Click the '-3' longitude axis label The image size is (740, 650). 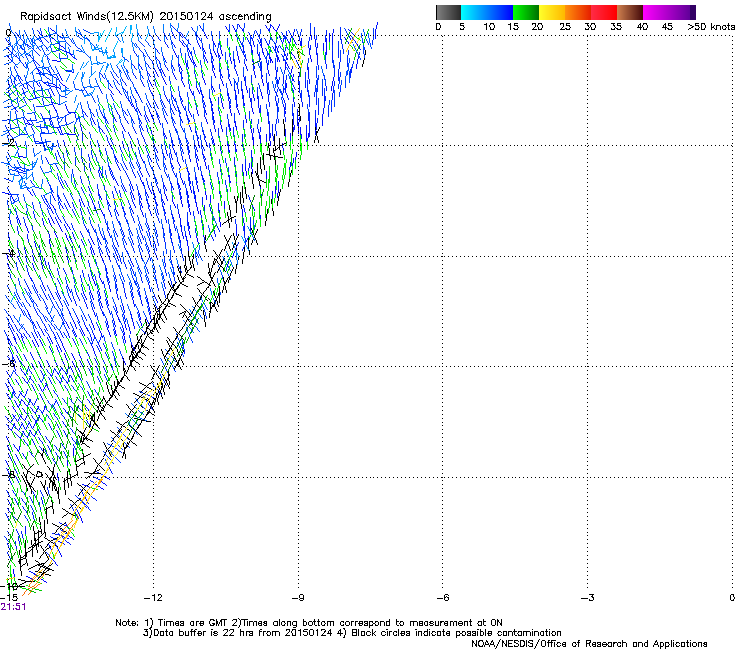588,598
